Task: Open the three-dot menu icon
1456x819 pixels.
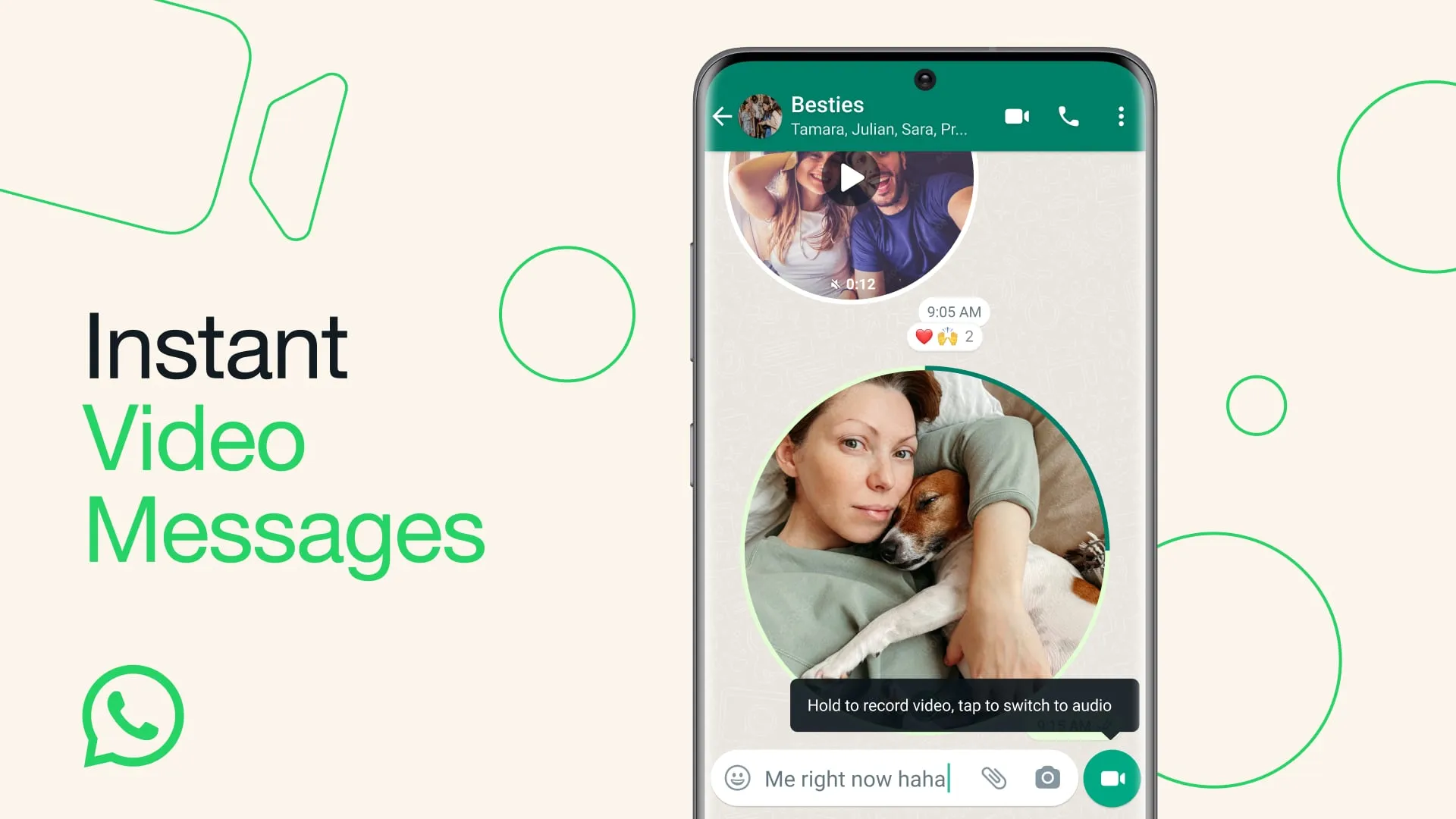Action: (x=1122, y=116)
